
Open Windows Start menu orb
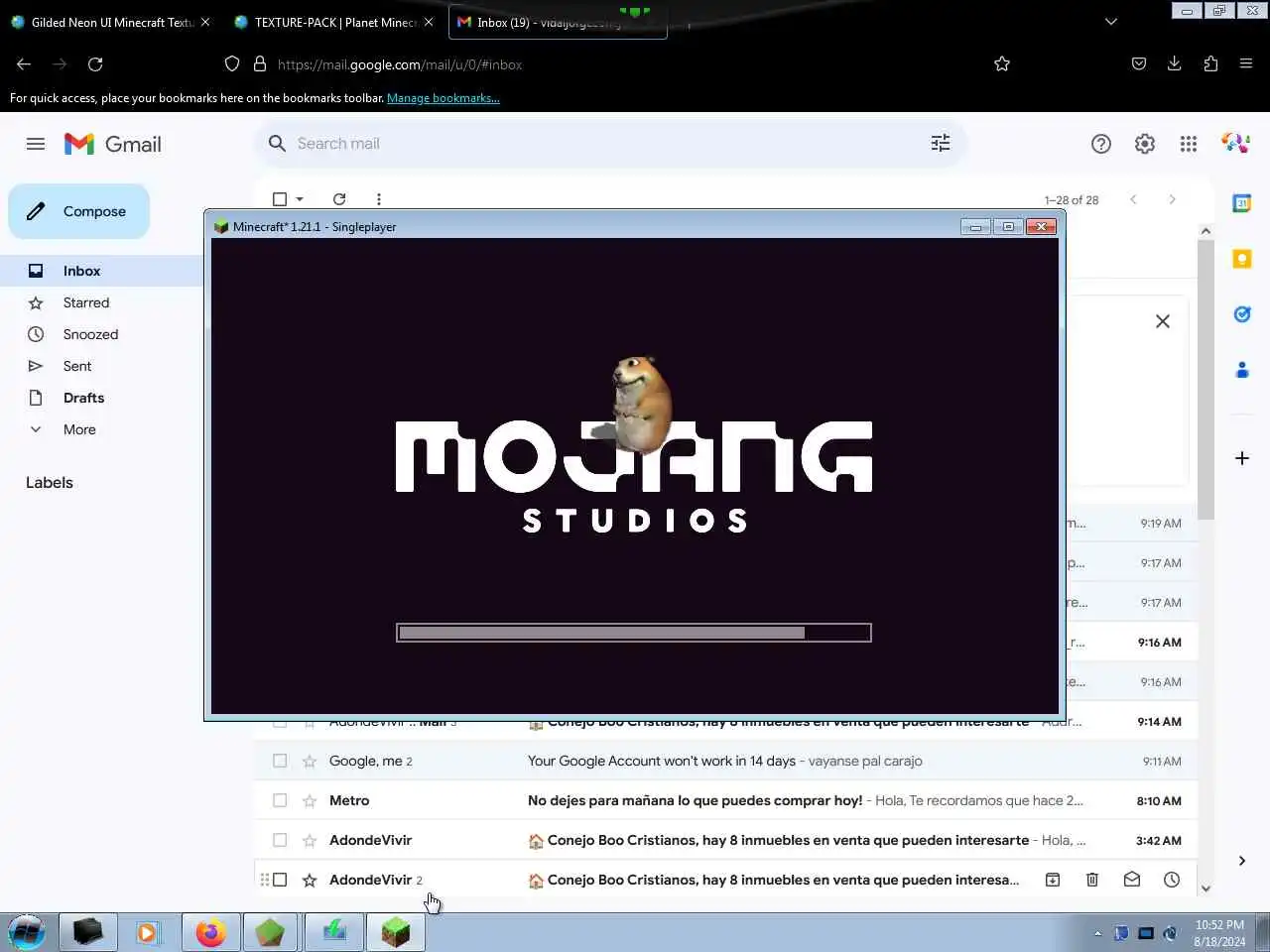point(27,933)
